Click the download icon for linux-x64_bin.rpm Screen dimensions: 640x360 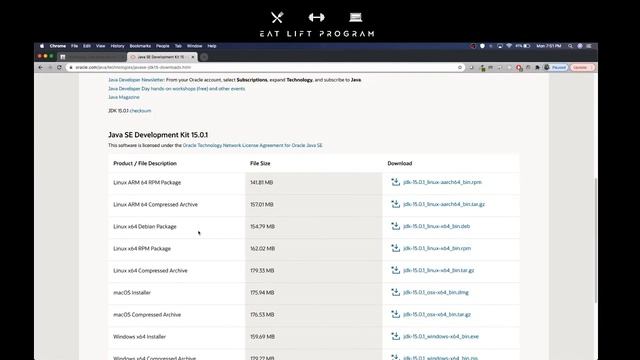[x=395, y=248]
